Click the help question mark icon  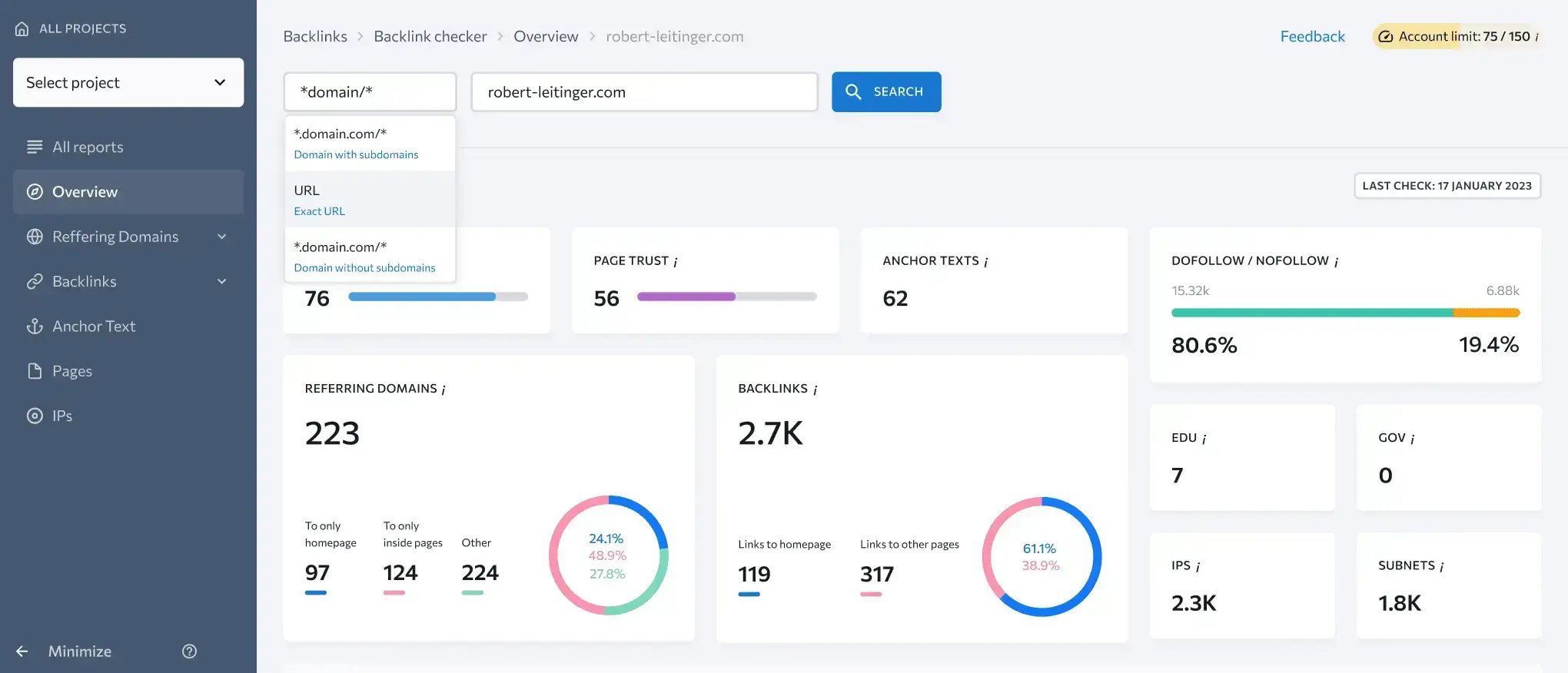pyautogui.click(x=189, y=651)
